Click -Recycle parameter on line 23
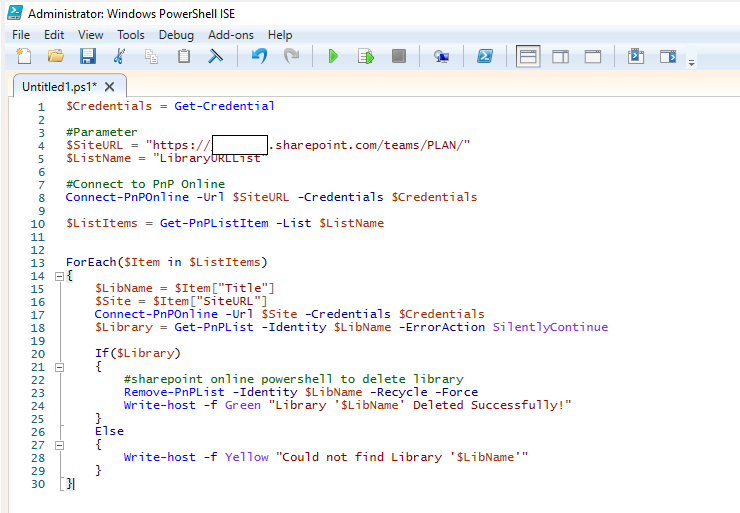Viewport: 740px width, 513px height. point(398,392)
